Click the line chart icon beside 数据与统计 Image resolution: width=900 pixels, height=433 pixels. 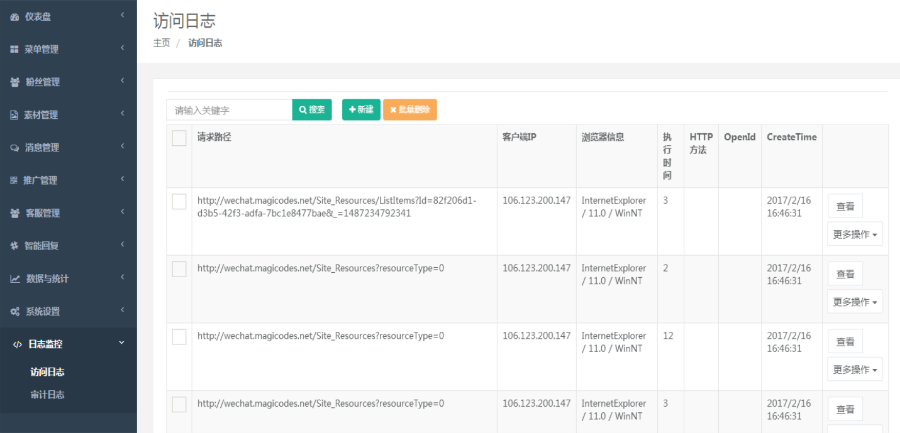point(15,279)
